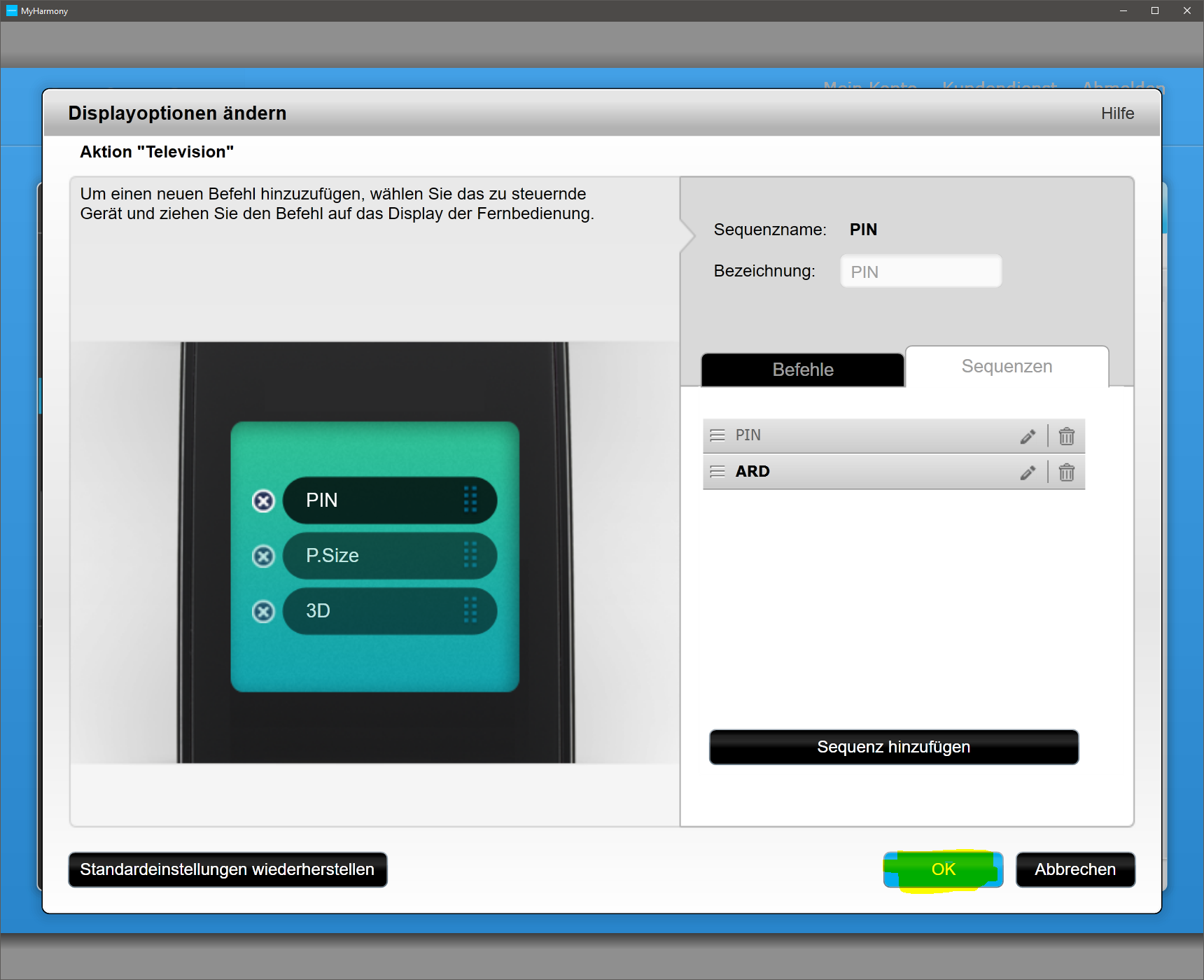Delete the ARD sequence via trash icon

[x=1066, y=473]
